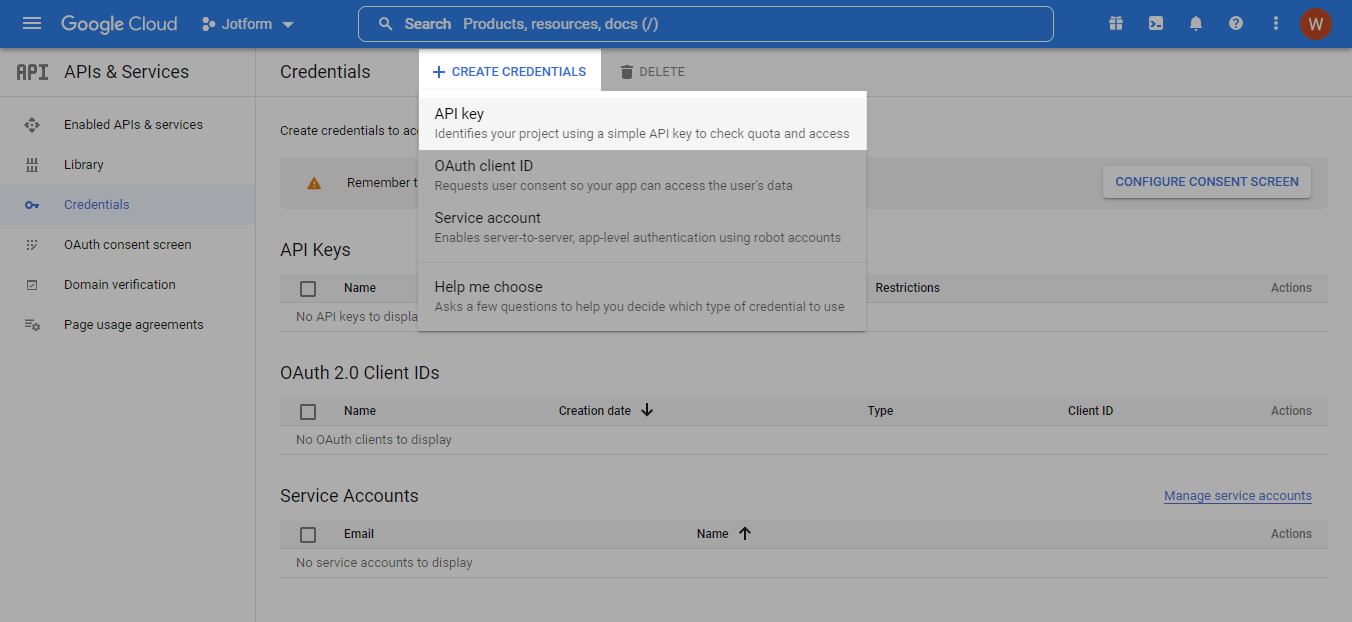
Task: Open the hamburger navigation menu
Action: [32, 24]
